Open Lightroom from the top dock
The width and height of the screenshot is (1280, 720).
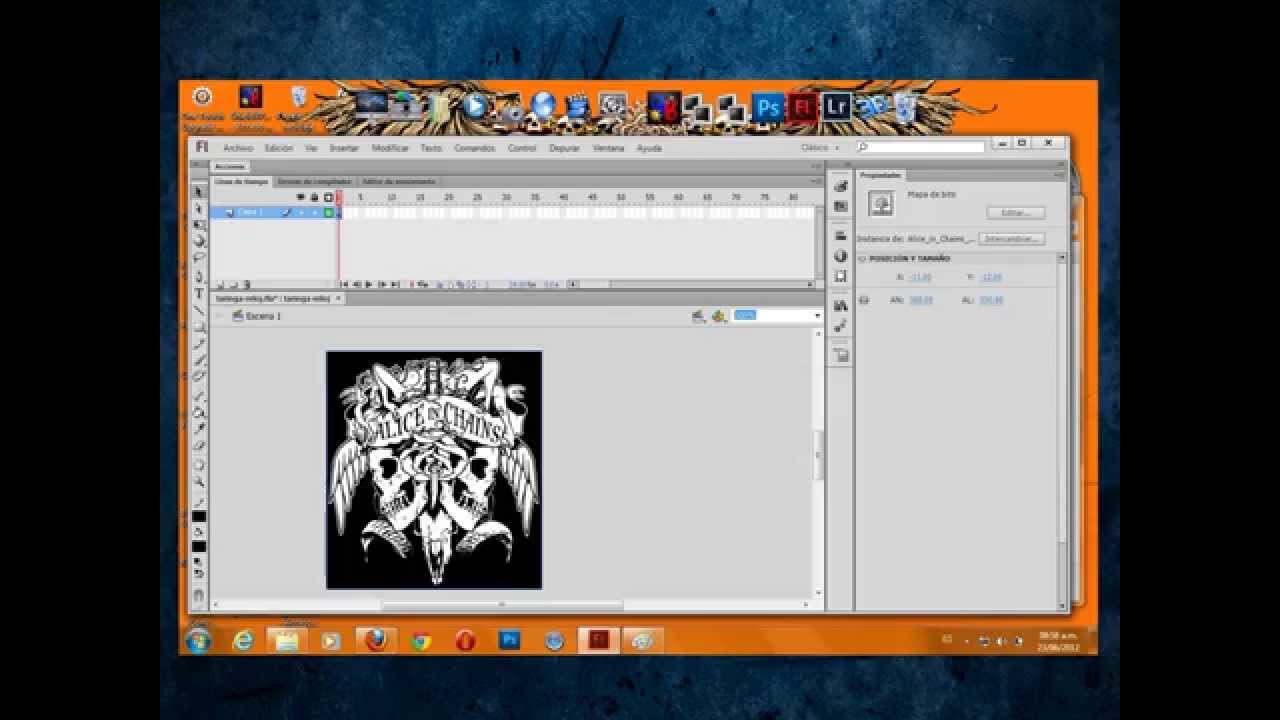click(x=836, y=107)
